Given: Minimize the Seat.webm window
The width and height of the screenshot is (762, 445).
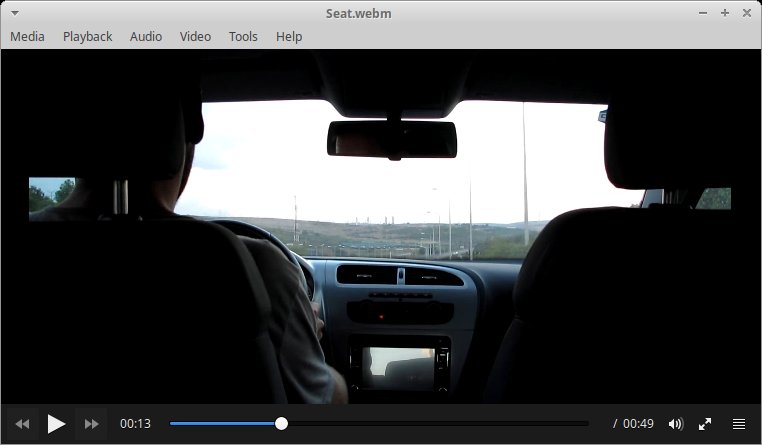Looking at the screenshot, I should pos(703,13).
